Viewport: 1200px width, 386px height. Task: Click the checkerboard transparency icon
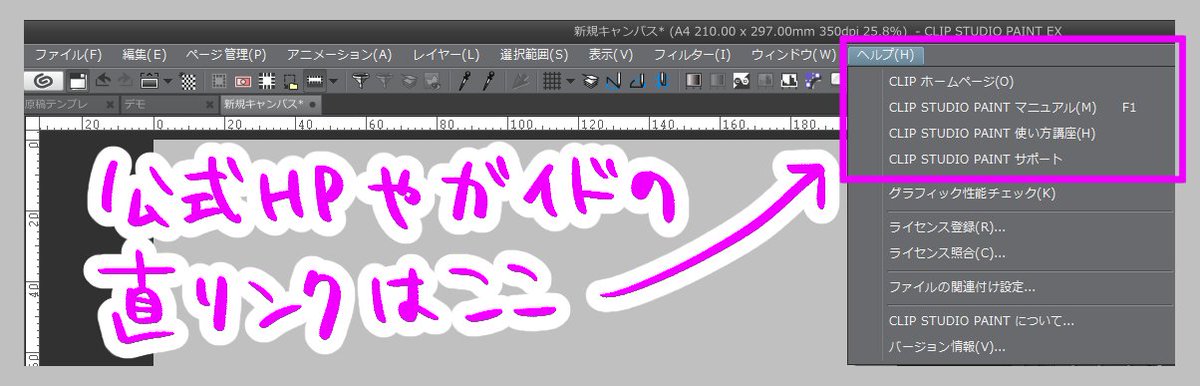pyautogui.click(x=188, y=82)
